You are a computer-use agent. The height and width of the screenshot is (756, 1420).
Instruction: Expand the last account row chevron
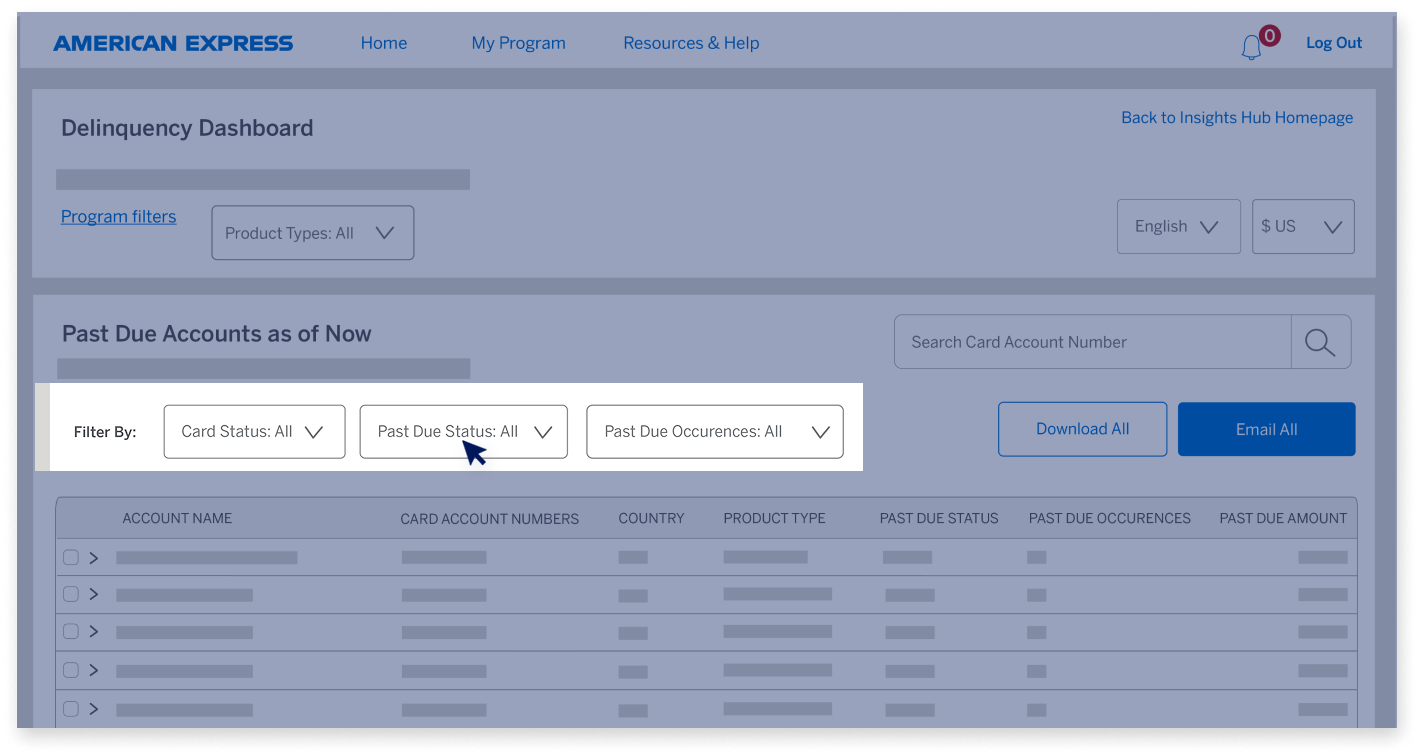[x=94, y=708]
